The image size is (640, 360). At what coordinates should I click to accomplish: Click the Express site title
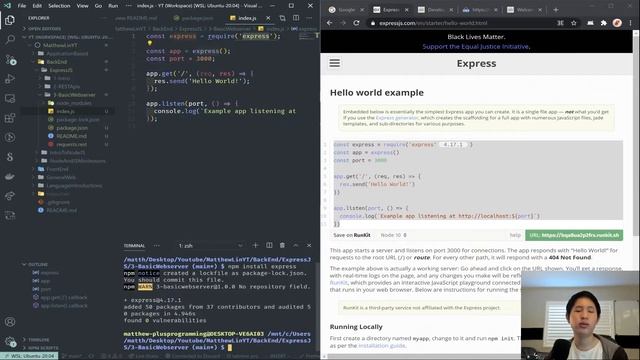point(476,64)
